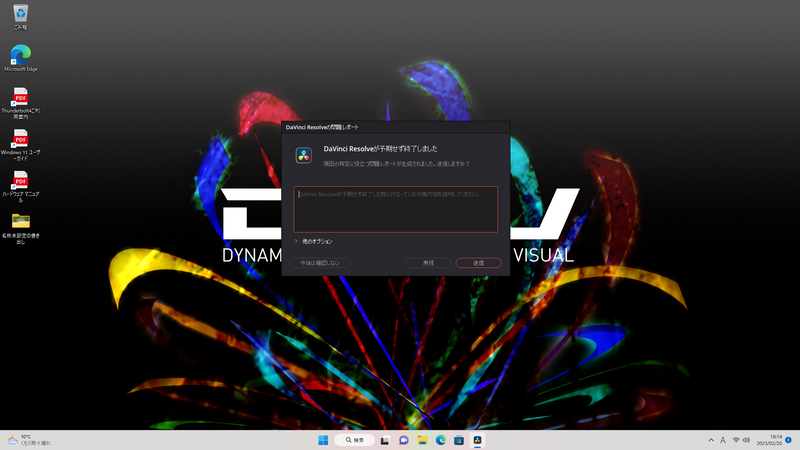
Task: Click the 今後は確認しない button
Action: coord(320,263)
